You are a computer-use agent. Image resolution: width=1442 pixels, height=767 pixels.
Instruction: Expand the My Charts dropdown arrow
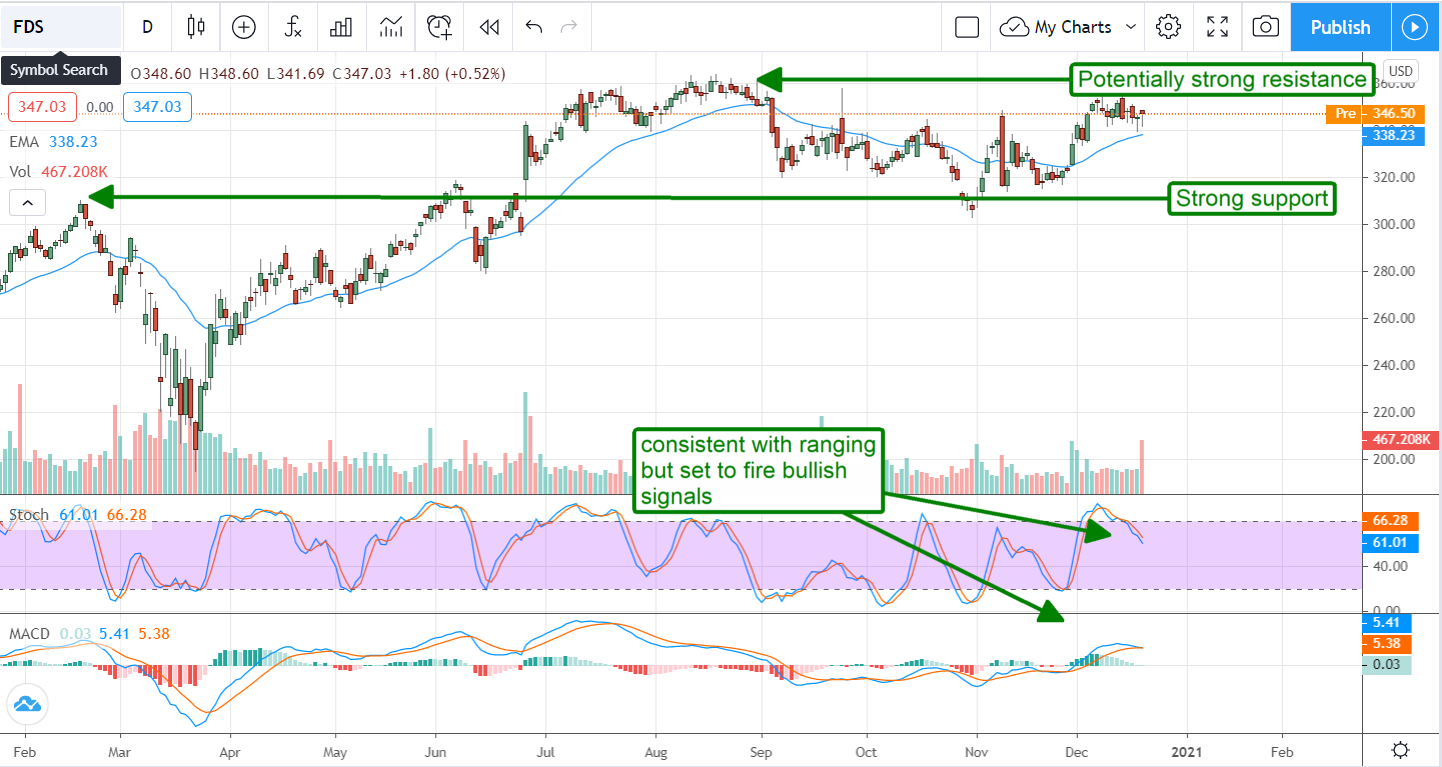click(x=1131, y=27)
